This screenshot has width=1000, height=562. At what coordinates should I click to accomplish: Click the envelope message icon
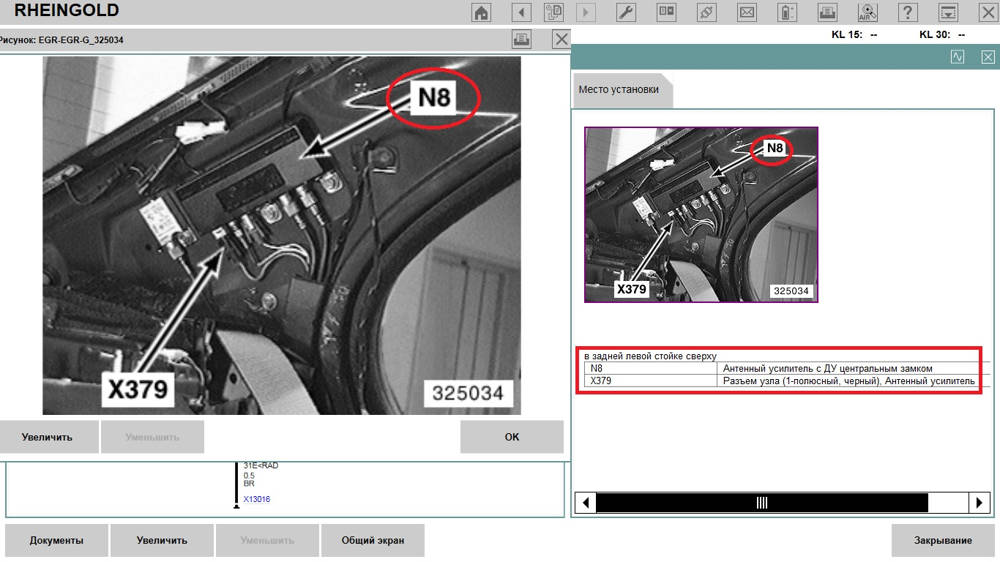[x=746, y=12]
